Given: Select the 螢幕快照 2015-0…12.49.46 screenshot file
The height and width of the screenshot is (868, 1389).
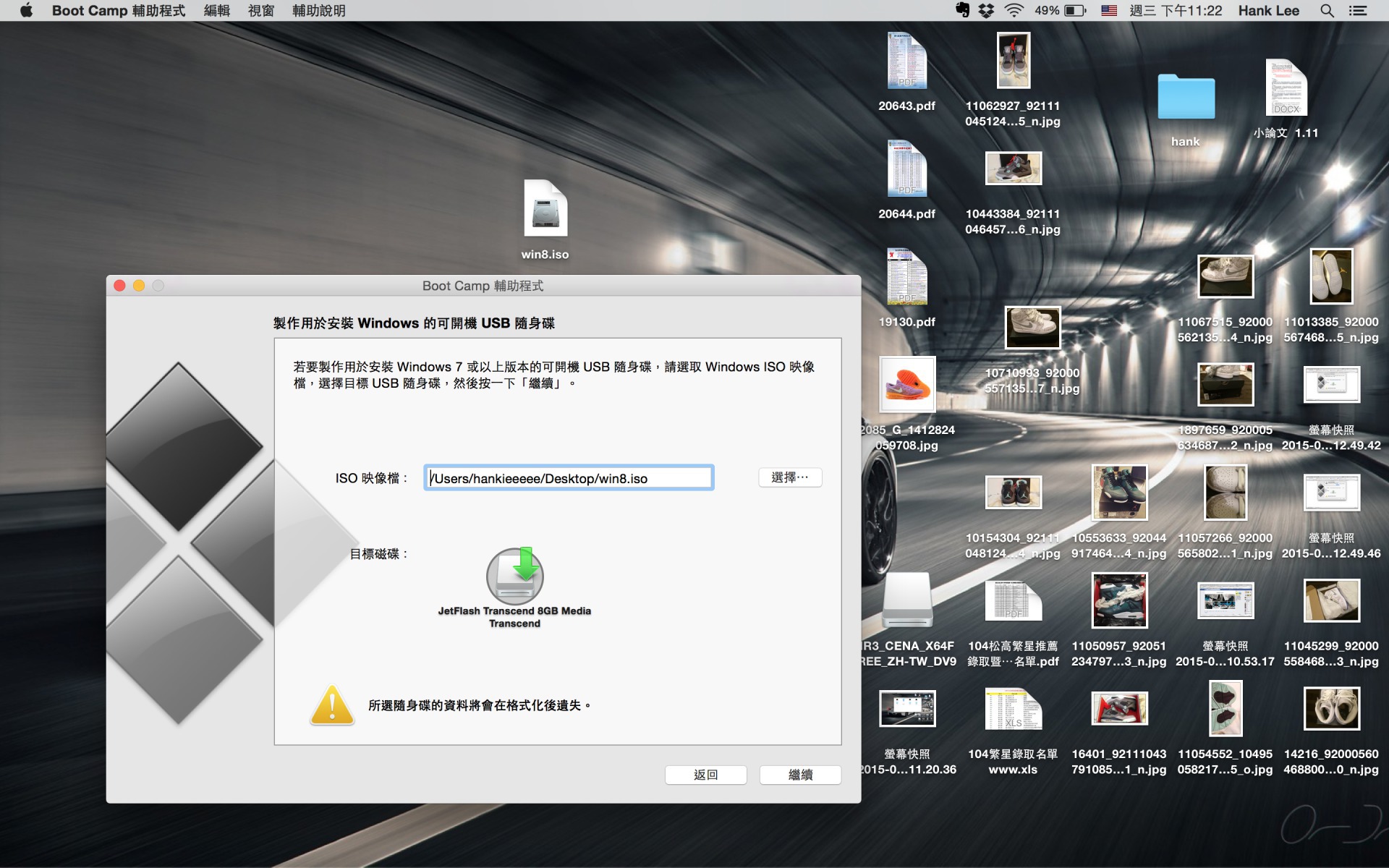Looking at the screenshot, I should 1331,493.
